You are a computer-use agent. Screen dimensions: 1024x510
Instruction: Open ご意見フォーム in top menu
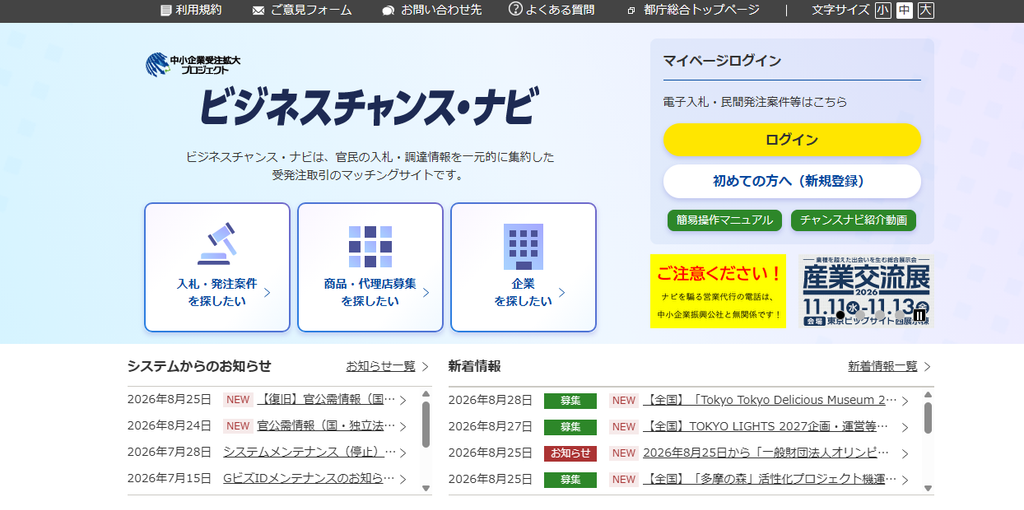tap(311, 10)
